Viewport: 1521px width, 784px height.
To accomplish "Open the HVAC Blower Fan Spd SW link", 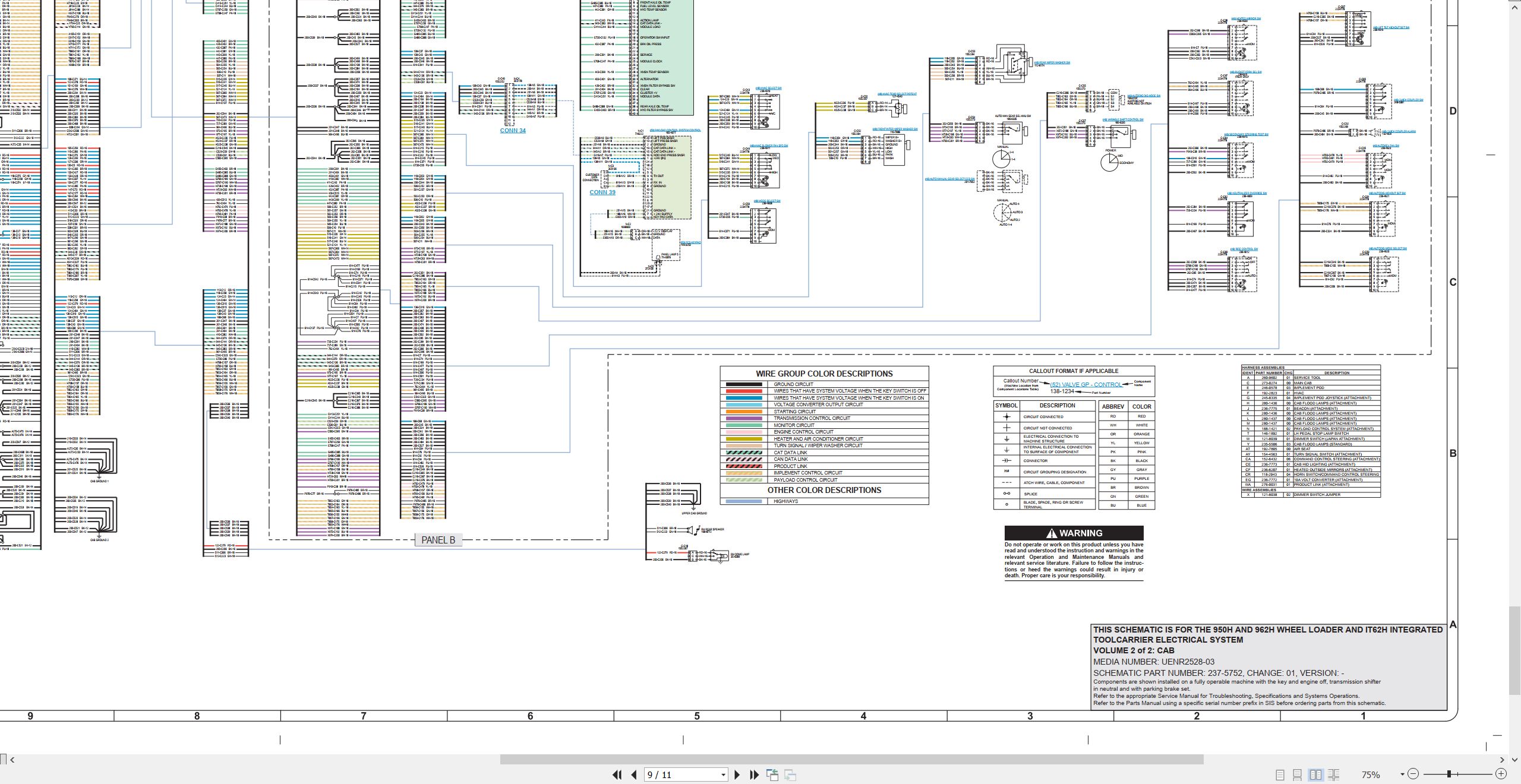I will (769, 146).
